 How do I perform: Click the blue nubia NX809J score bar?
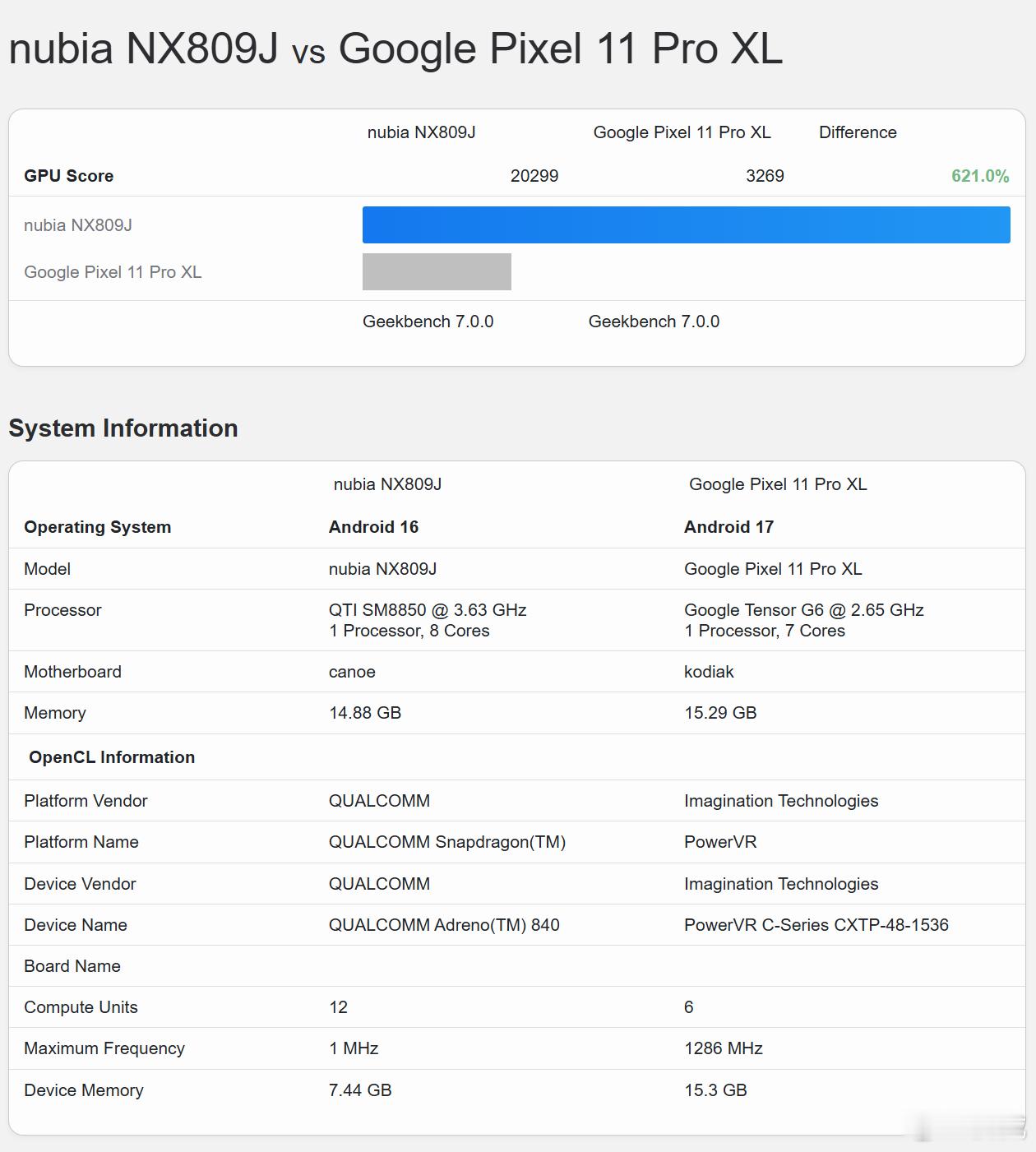687,225
